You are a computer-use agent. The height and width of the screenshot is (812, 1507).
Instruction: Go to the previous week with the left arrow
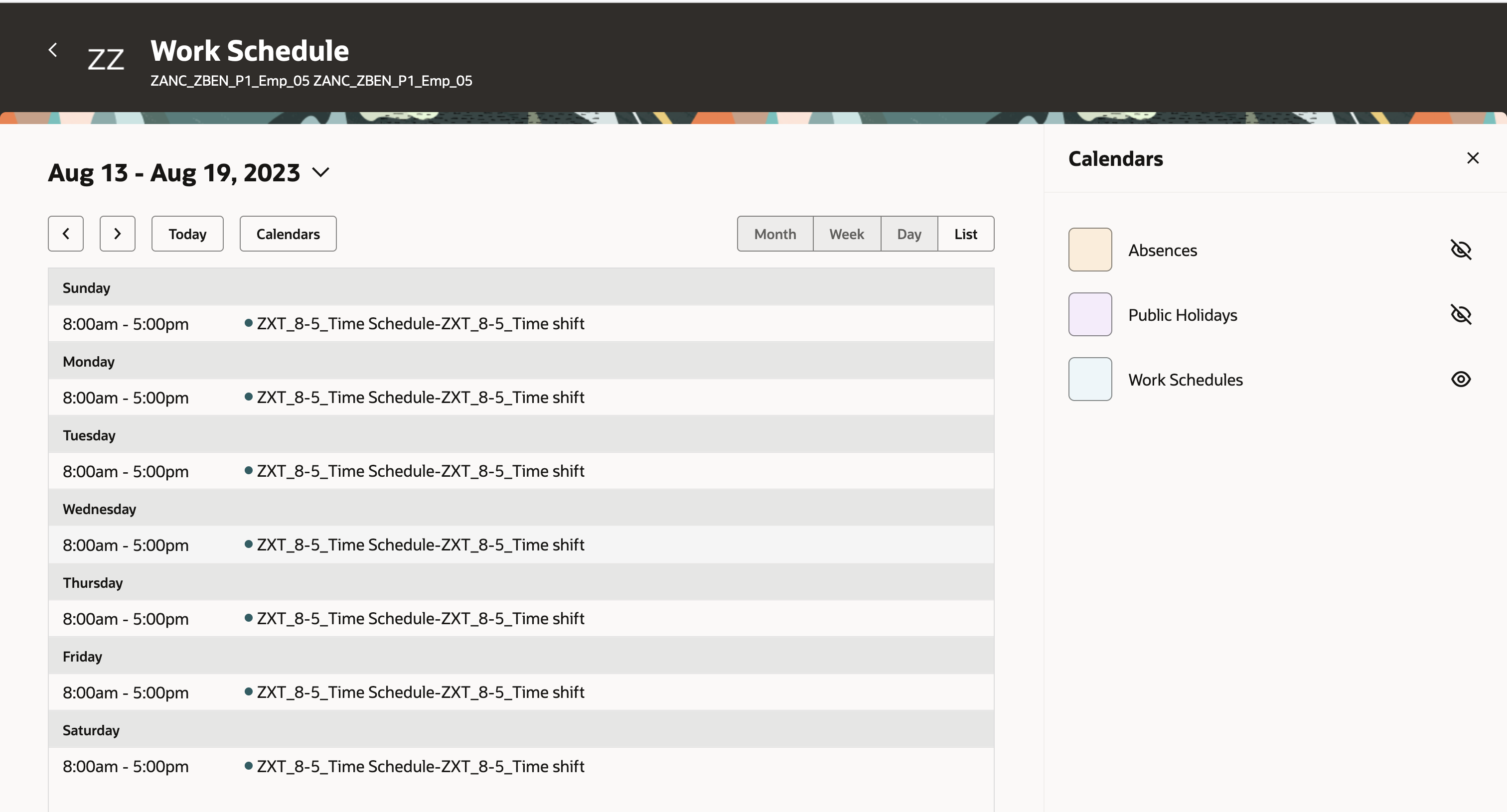(65, 233)
